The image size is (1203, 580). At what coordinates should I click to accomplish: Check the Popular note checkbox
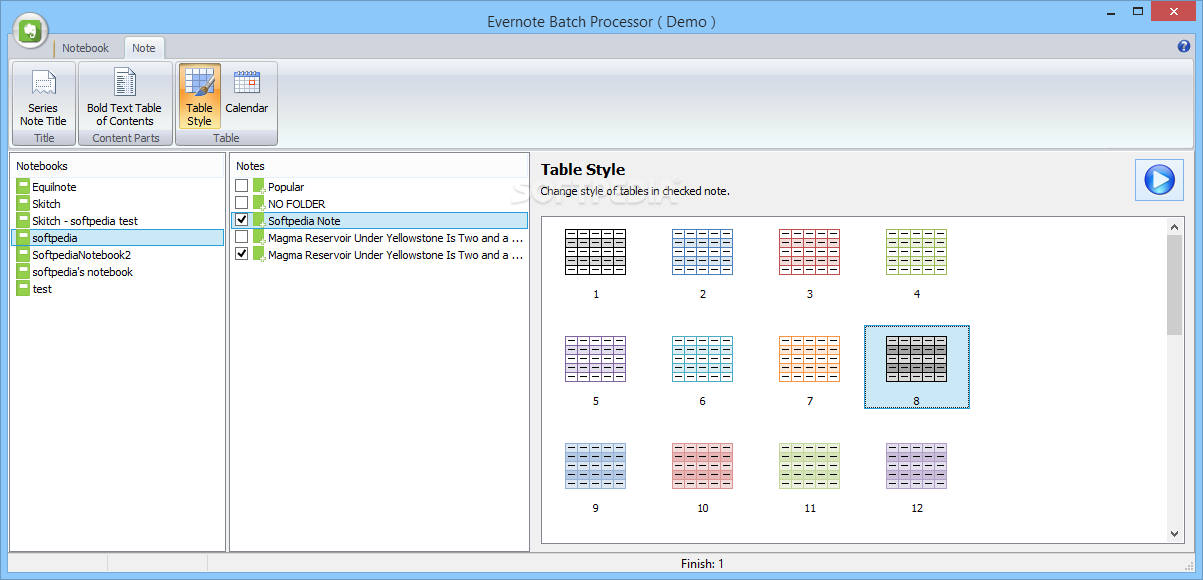point(241,186)
